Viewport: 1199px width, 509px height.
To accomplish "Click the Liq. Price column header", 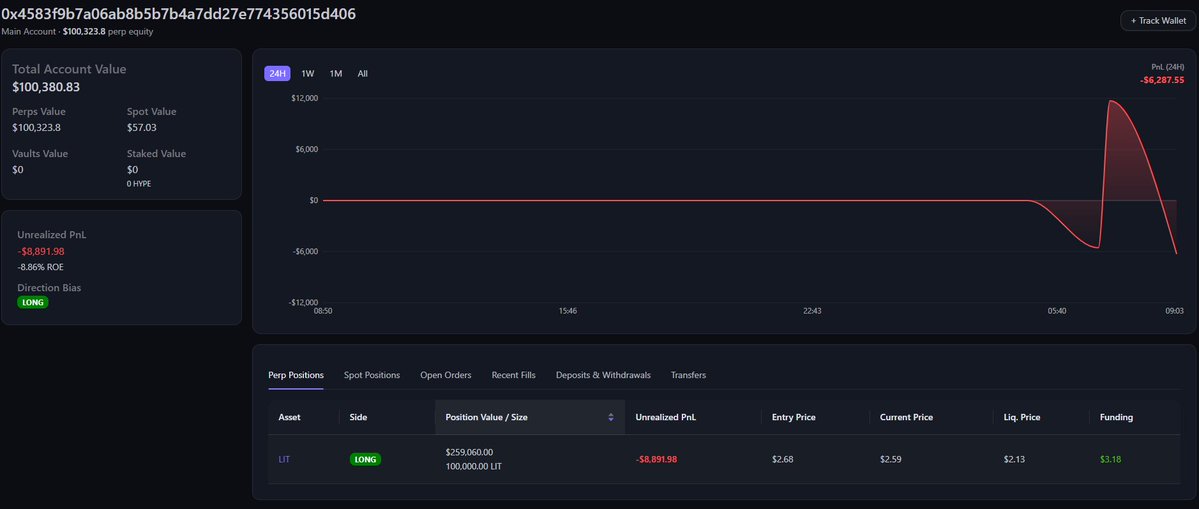I will [1022, 417].
